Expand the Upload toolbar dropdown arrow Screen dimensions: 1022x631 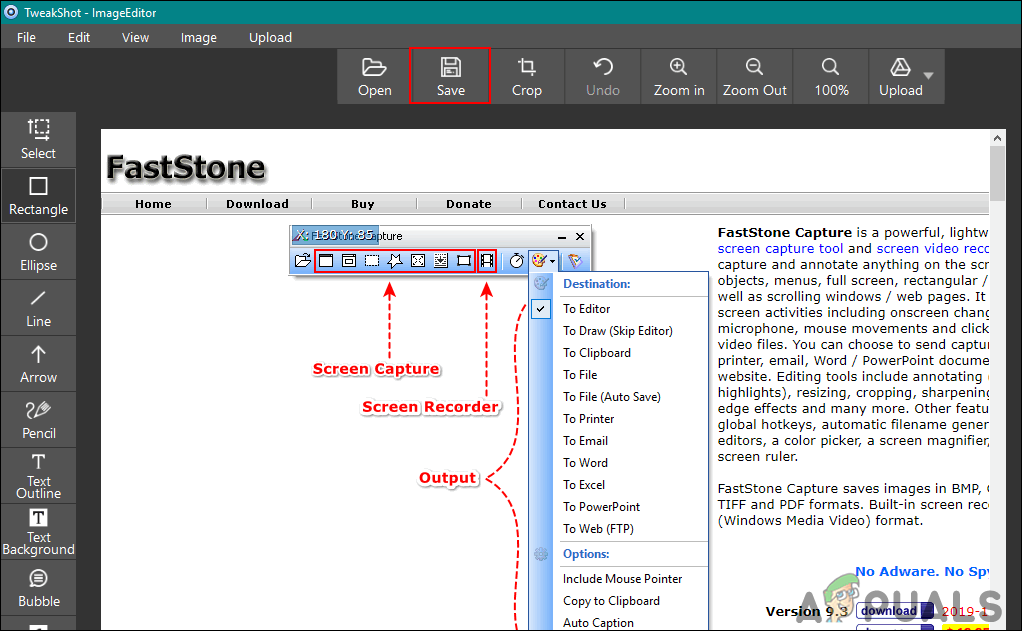click(929, 76)
